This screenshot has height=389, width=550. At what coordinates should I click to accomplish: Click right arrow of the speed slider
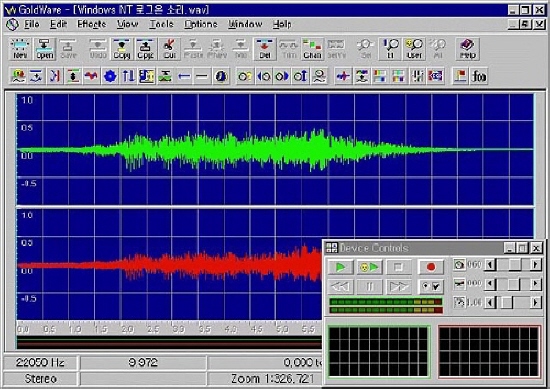[535, 302]
